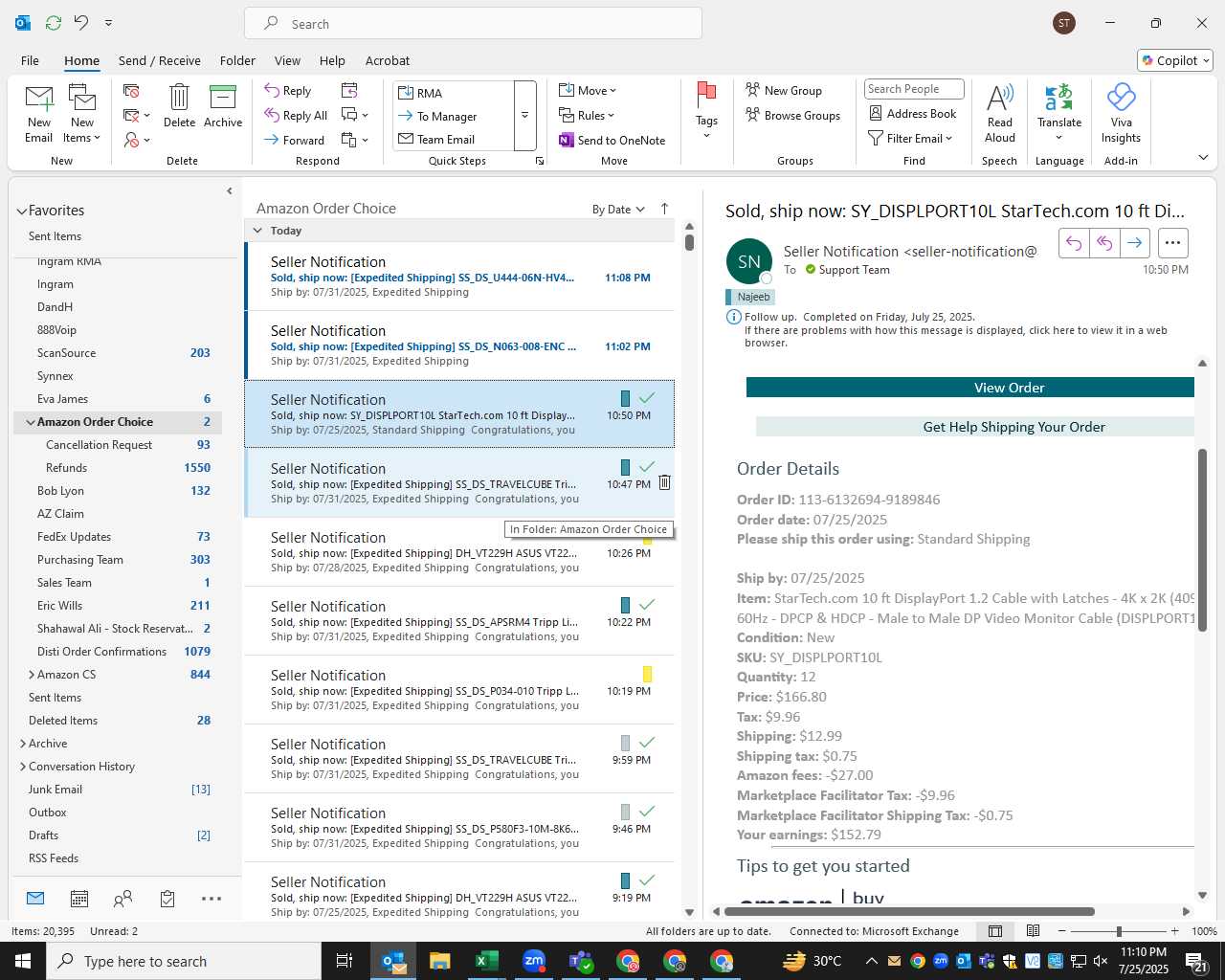Screen dimensions: 1225x980
Task: Switch to the Folder tab
Action: pyautogui.click(x=237, y=60)
